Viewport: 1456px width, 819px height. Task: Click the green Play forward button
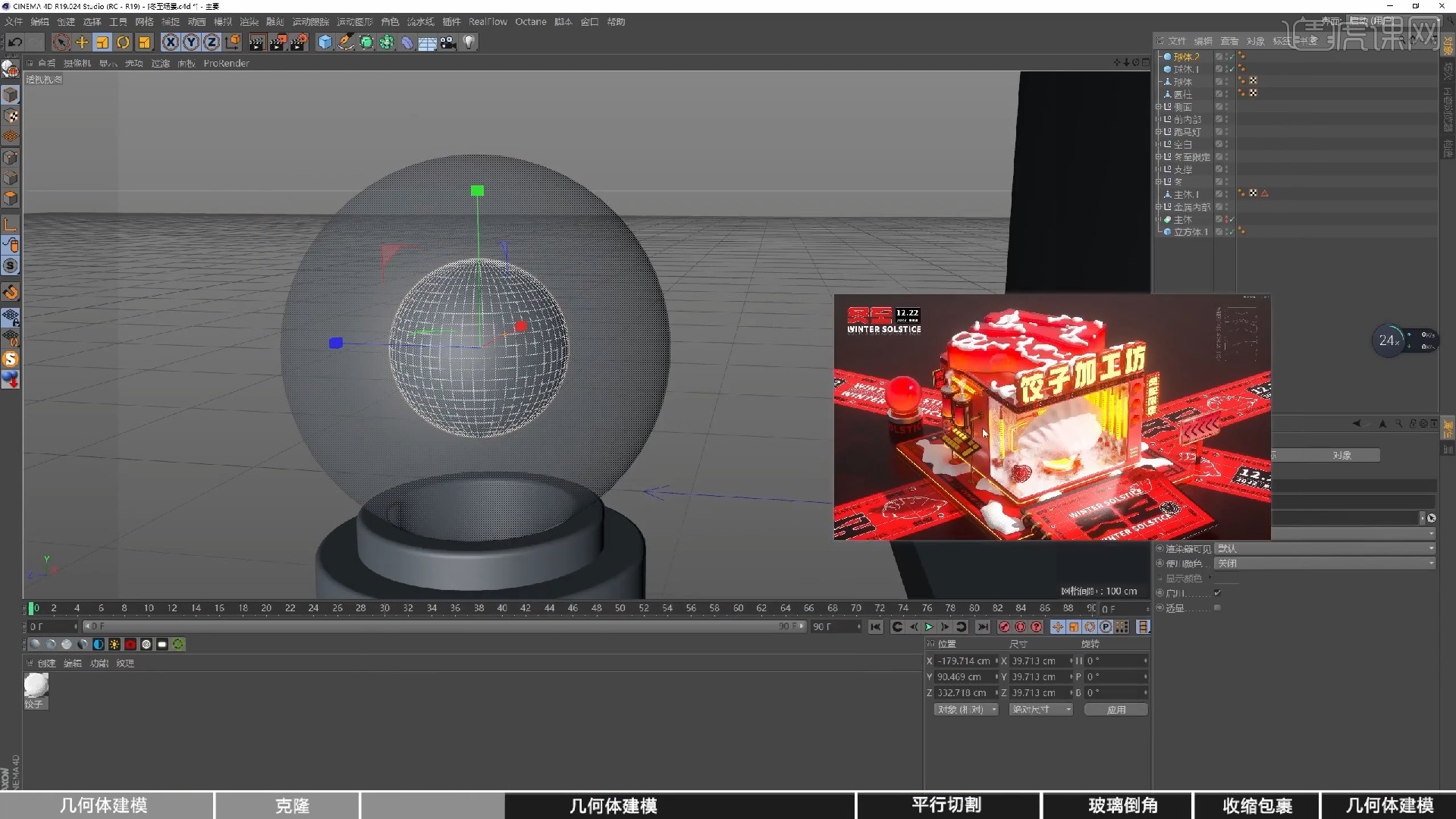pos(929,627)
